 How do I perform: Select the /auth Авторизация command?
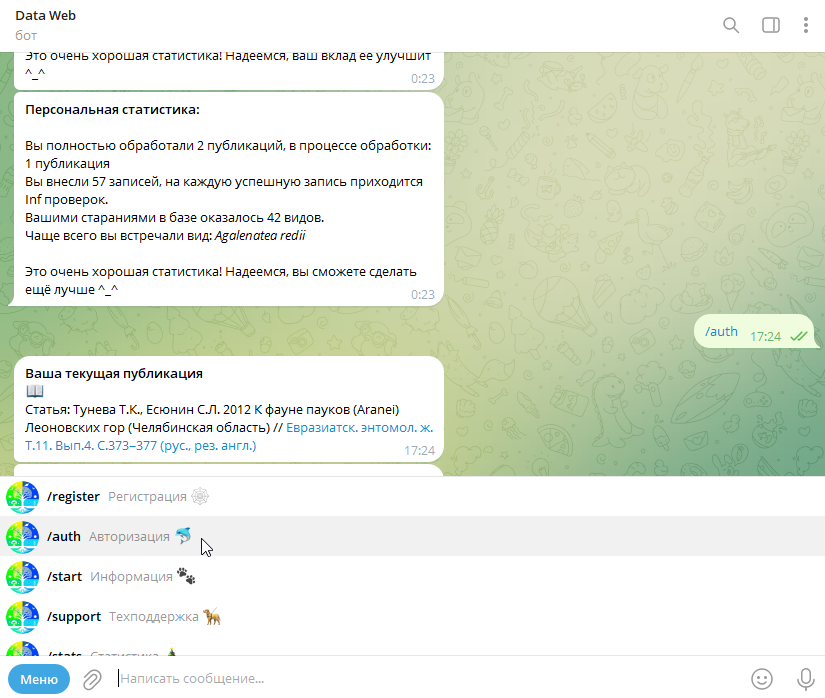coord(412,536)
